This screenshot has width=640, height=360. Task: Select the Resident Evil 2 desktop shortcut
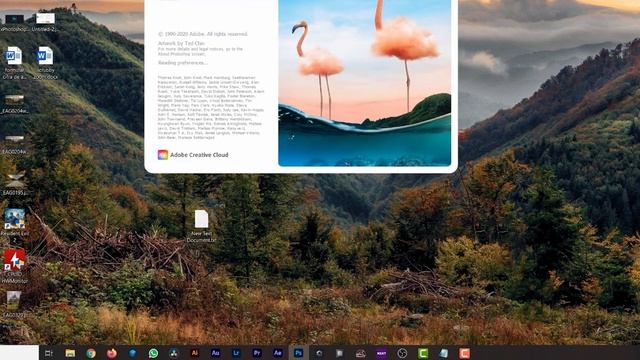(x=14, y=225)
